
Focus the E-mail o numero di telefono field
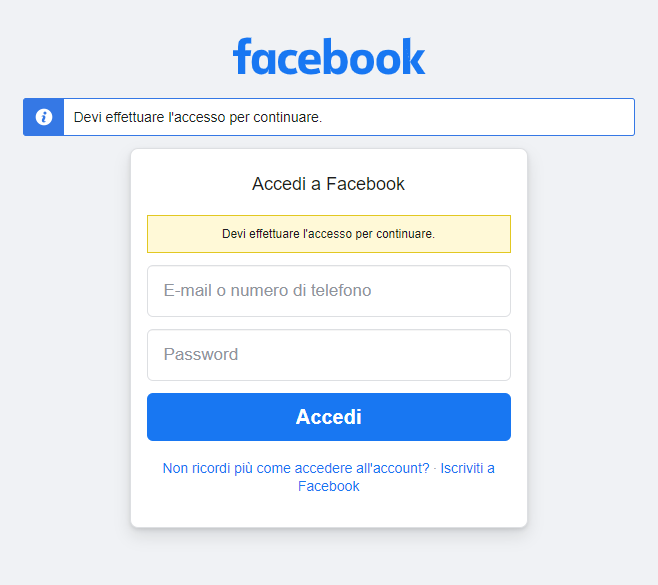point(328,291)
